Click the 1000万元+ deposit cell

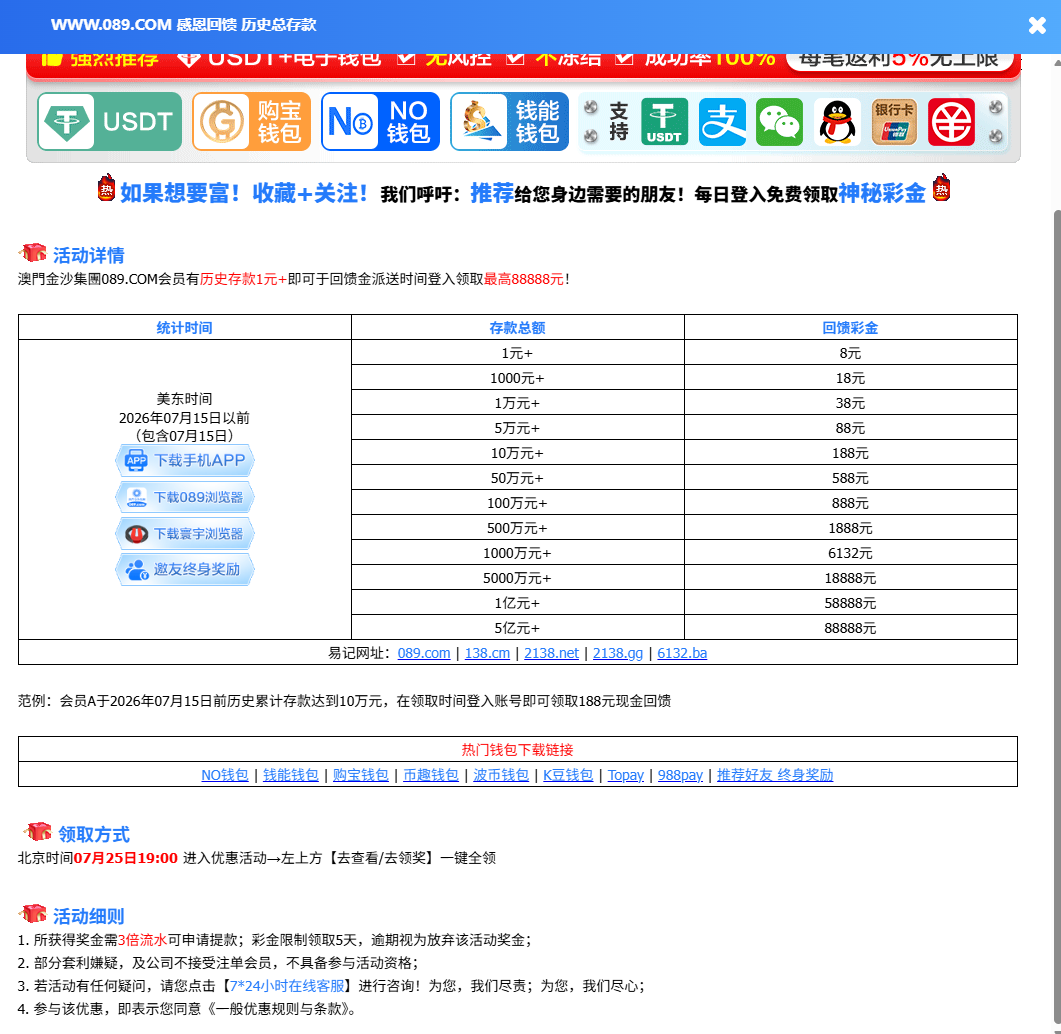tap(518, 553)
